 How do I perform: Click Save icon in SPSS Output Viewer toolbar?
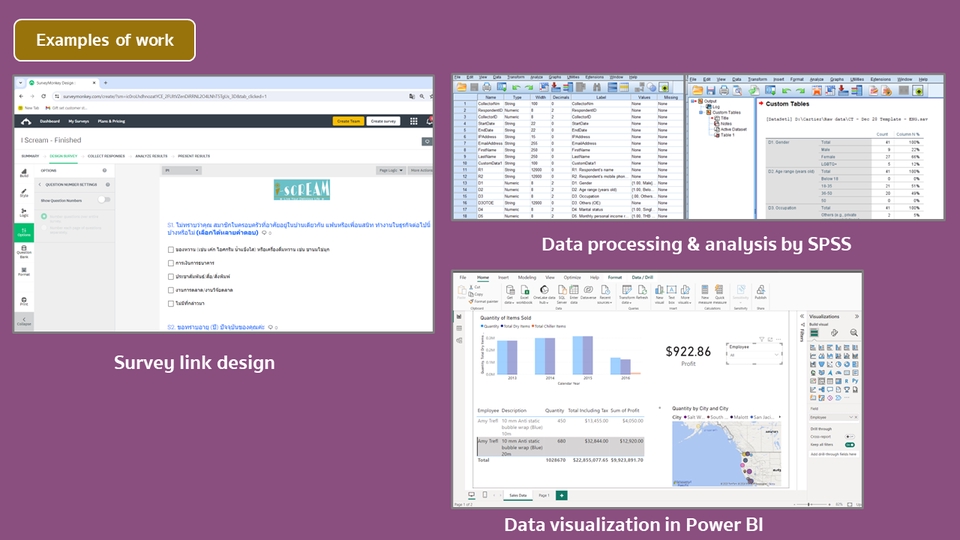(711, 91)
